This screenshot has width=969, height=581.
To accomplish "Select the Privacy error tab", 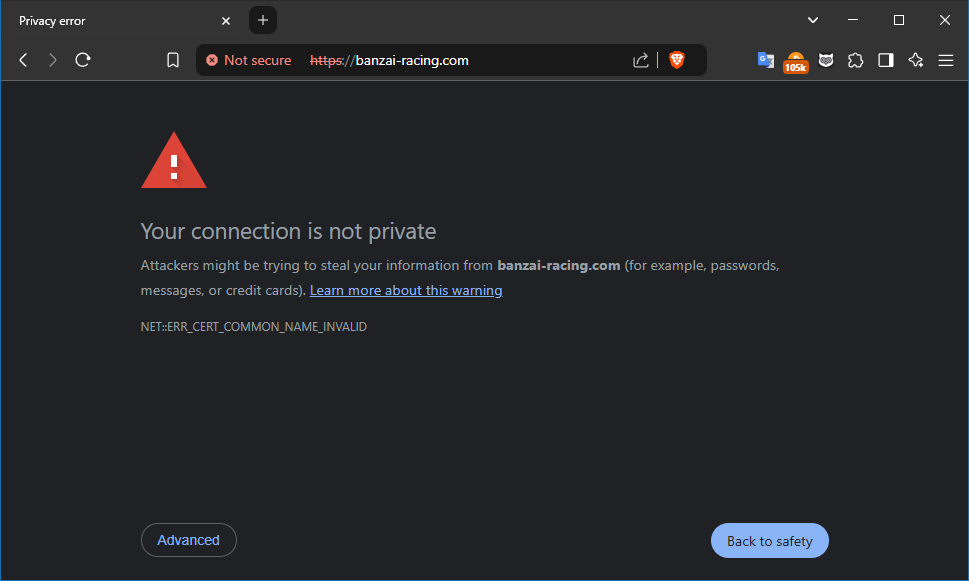I will point(110,20).
